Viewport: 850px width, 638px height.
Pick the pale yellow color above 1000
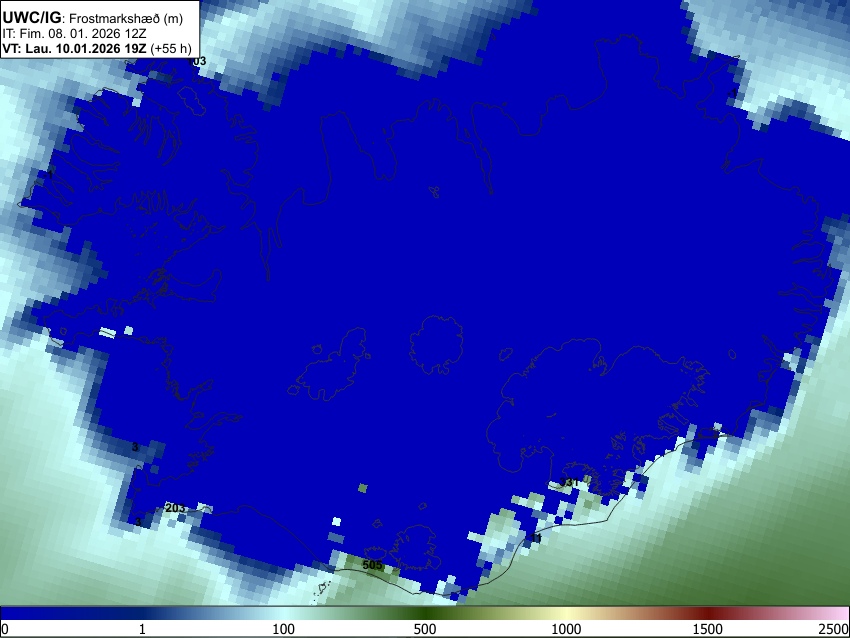[566, 613]
